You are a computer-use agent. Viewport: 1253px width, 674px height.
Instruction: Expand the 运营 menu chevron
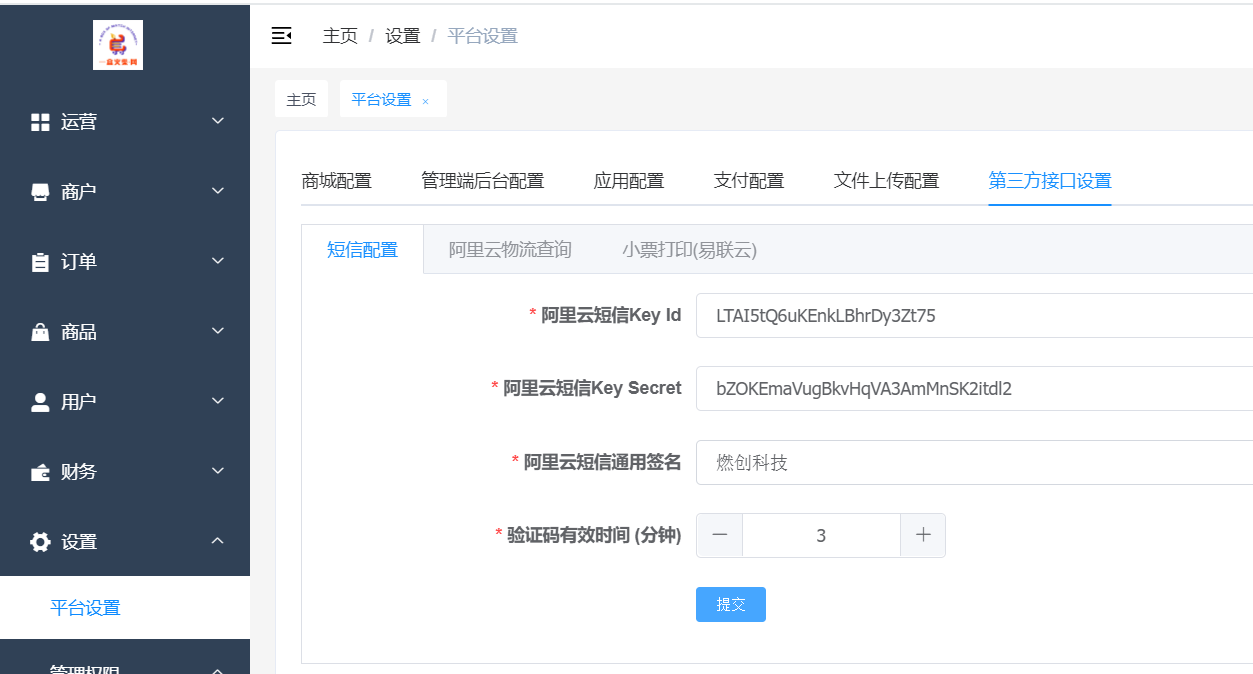(218, 121)
